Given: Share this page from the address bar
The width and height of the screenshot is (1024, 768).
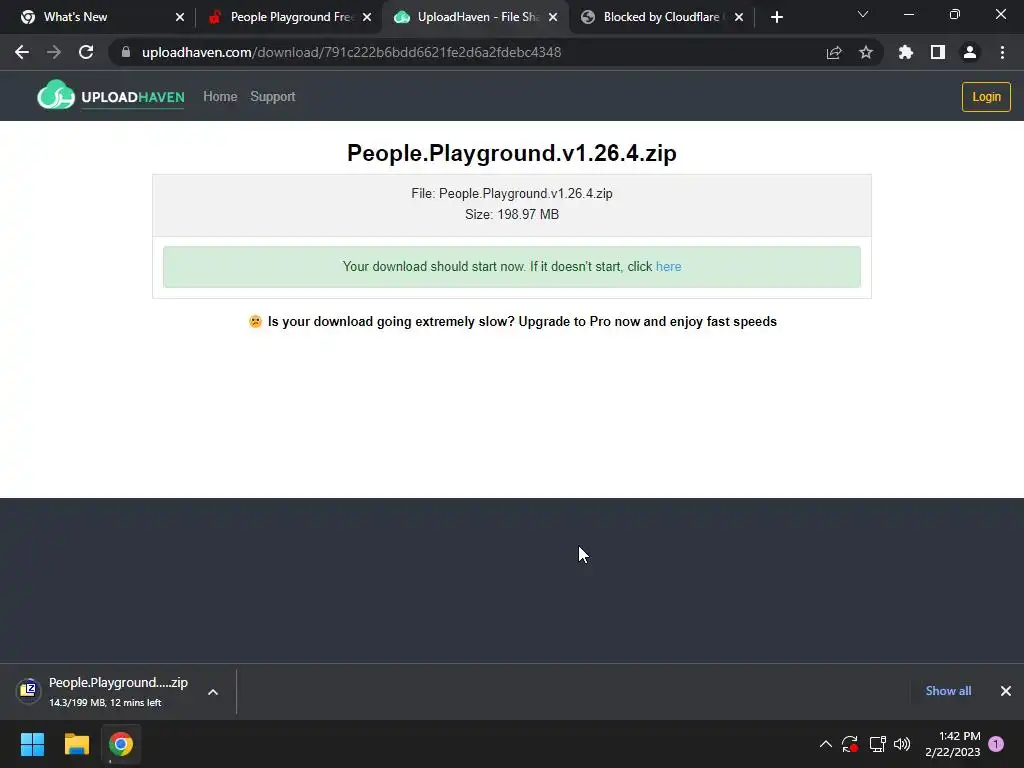Looking at the screenshot, I should click(x=834, y=52).
